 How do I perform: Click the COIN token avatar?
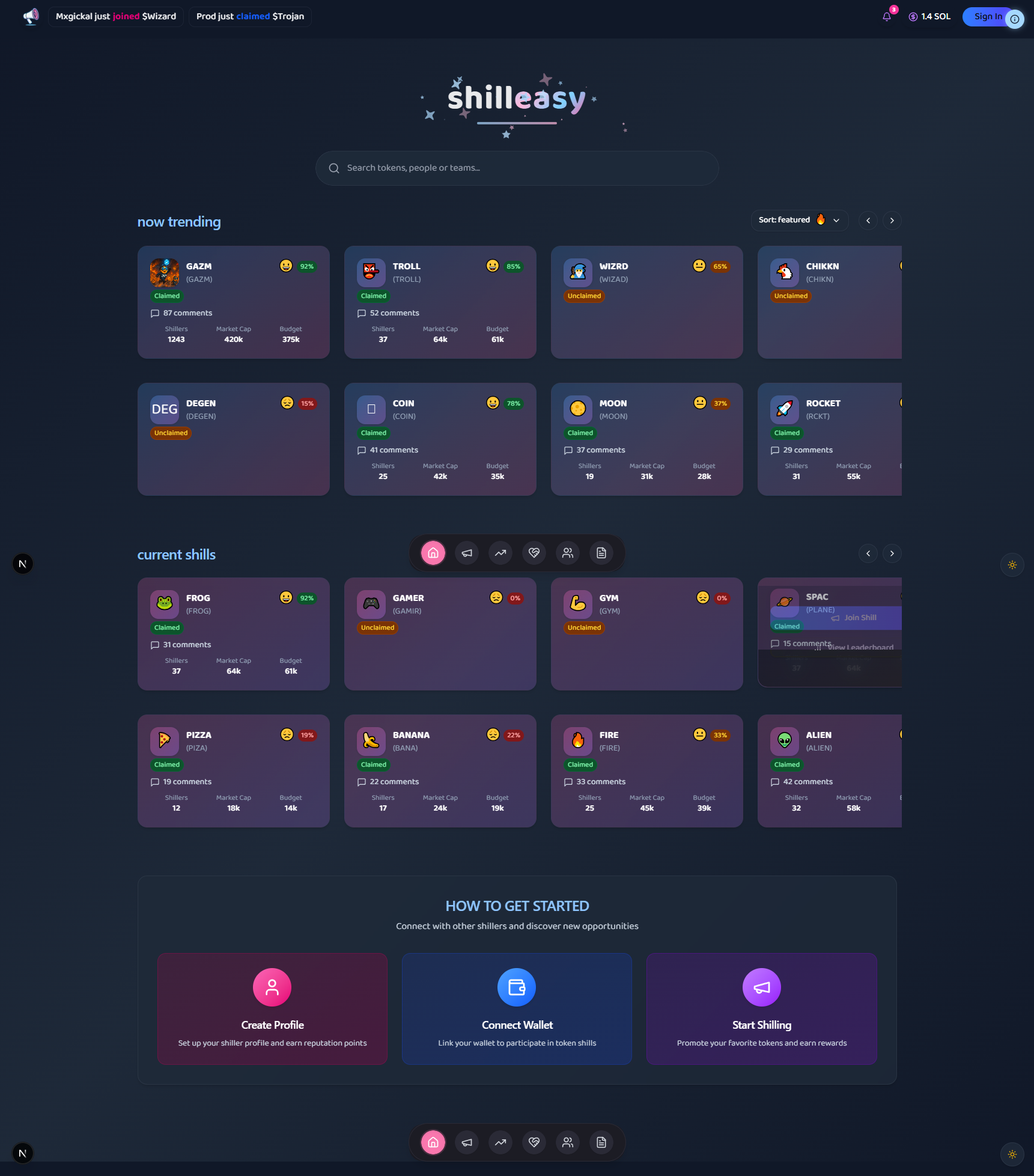pos(371,410)
